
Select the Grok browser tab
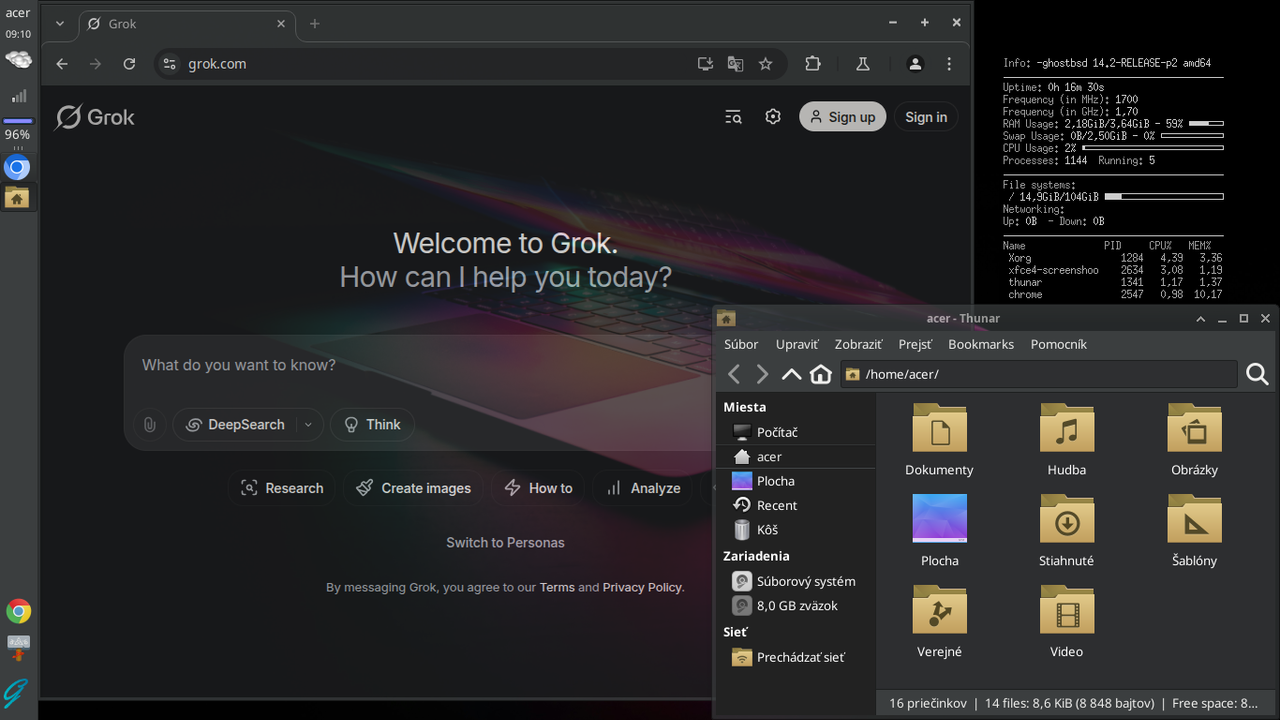point(185,23)
